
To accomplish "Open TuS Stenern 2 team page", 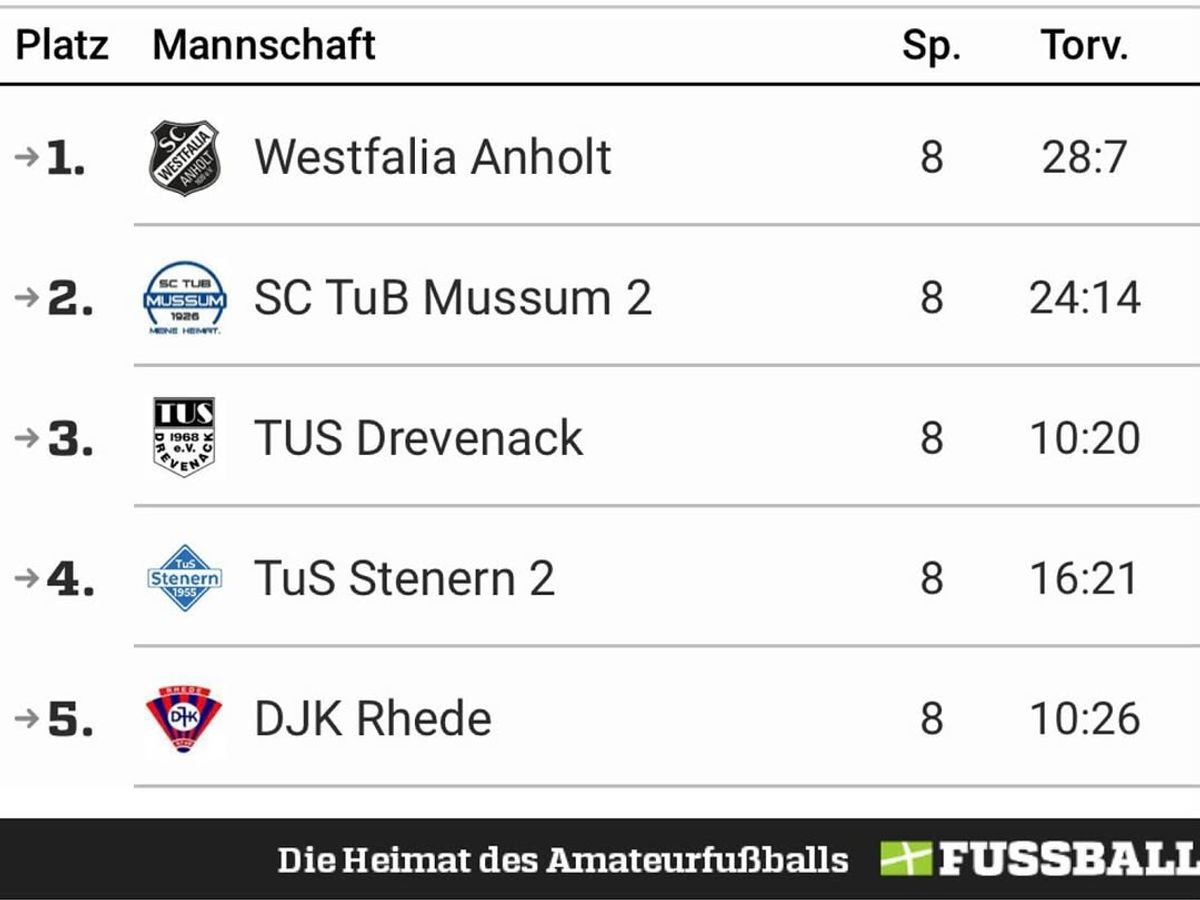I will pyautogui.click(x=404, y=578).
